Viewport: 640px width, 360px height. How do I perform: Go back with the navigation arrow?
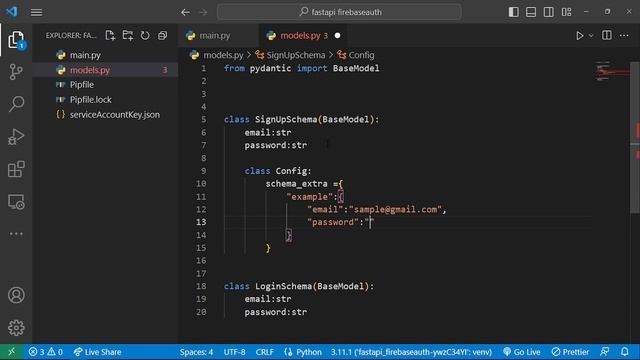[185, 12]
